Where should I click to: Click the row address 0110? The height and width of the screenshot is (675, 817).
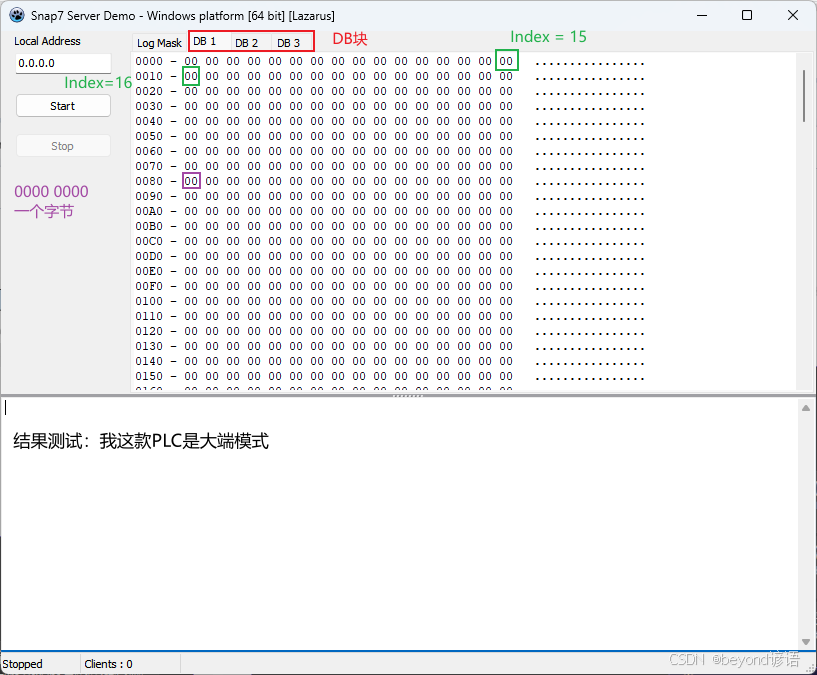pos(149,316)
